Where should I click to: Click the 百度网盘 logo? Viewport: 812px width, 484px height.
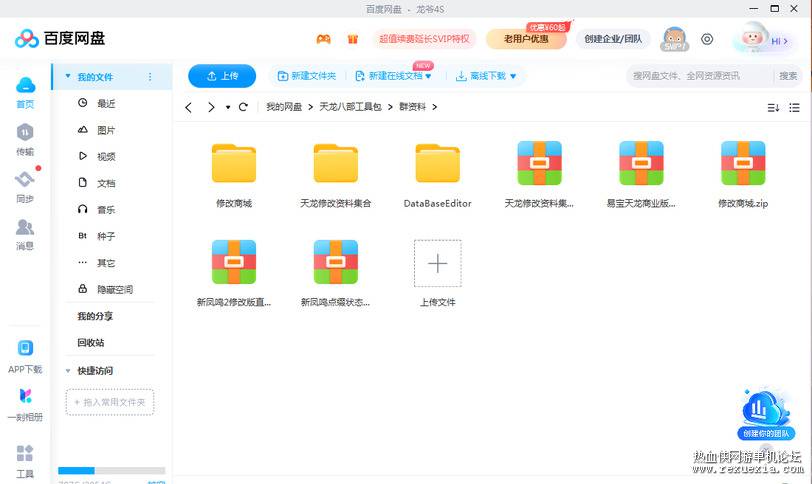tap(60, 38)
